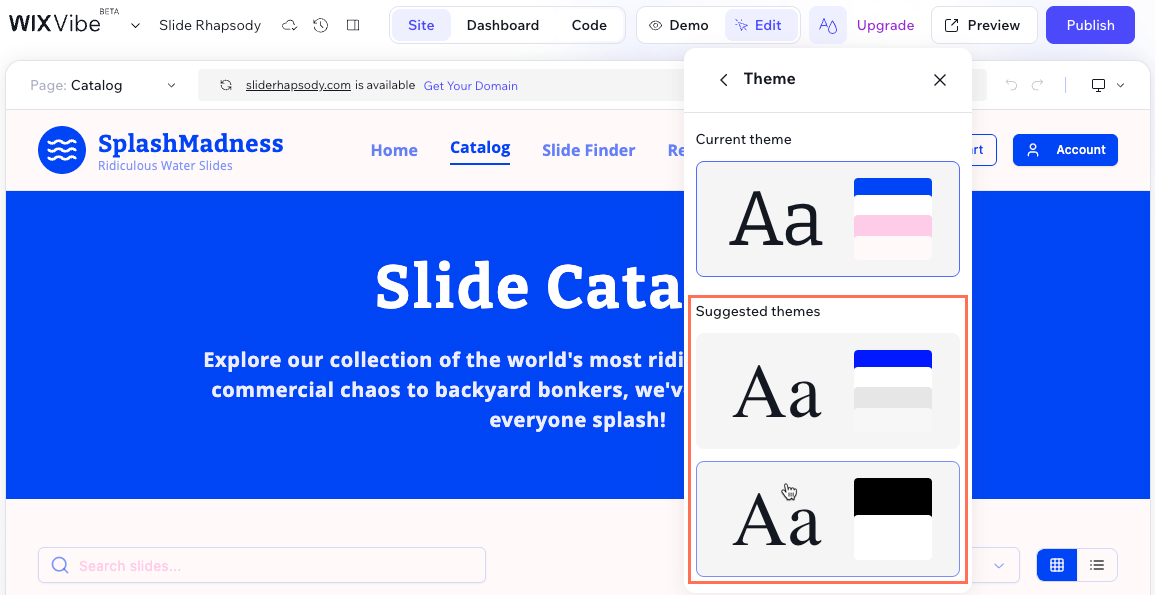The image size is (1155, 595).
Task: Toggle the side panel layout icon
Action: (x=353, y=25)
